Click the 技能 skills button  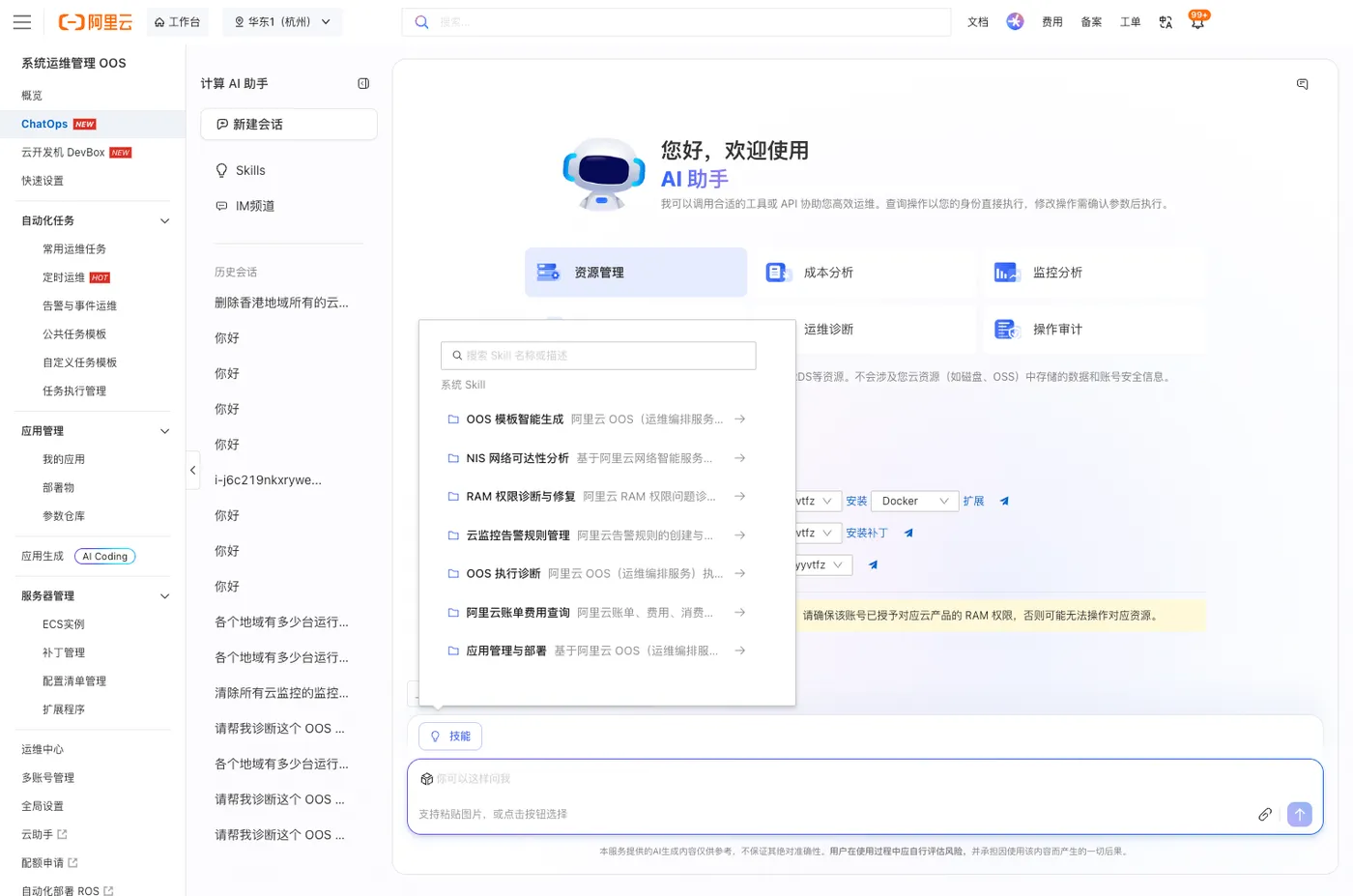point(450,737)
